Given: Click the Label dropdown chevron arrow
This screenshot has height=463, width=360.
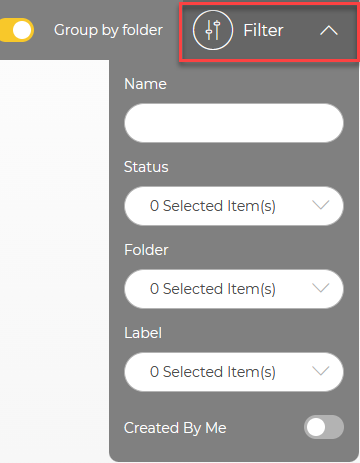Looking at the screenshot, I should [321, 371].
